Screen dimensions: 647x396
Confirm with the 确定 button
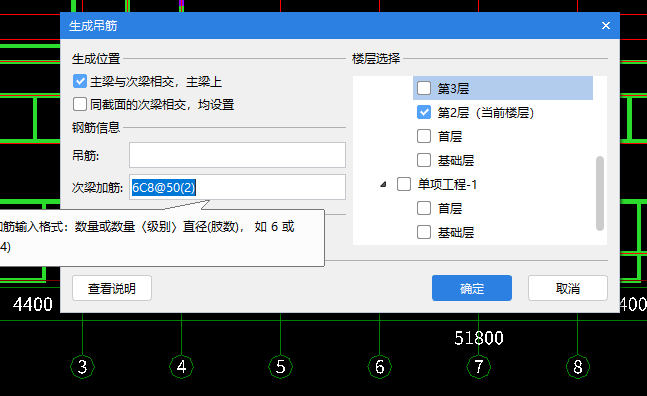(472, 288)
